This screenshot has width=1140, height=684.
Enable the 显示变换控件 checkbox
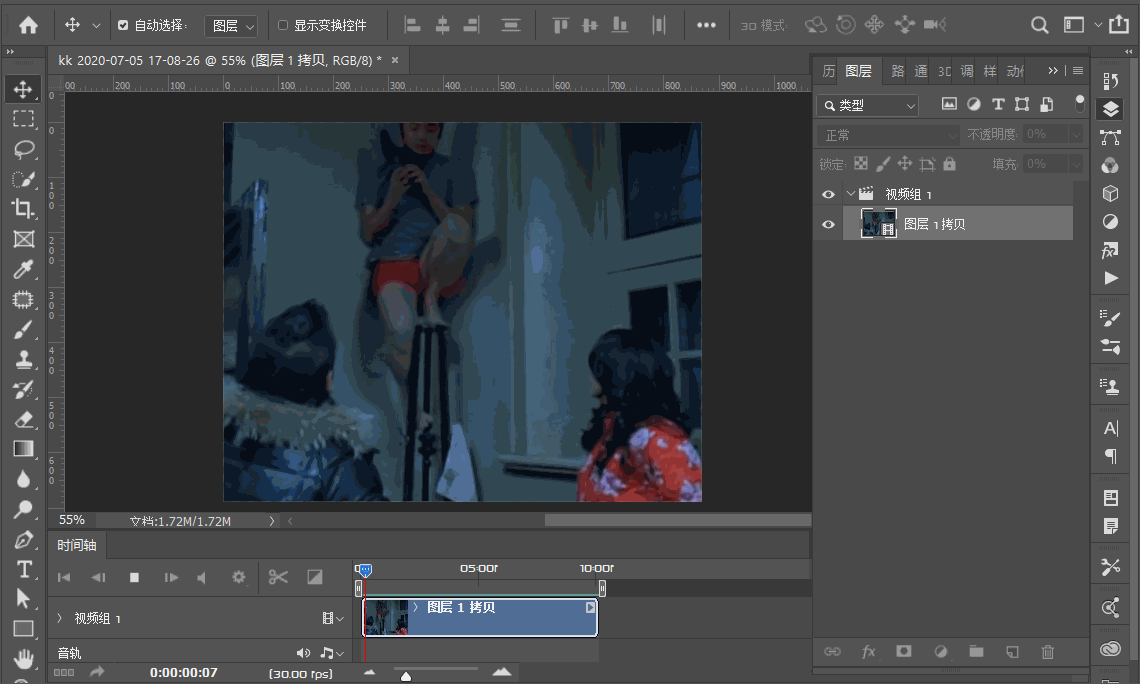point(283,25)
